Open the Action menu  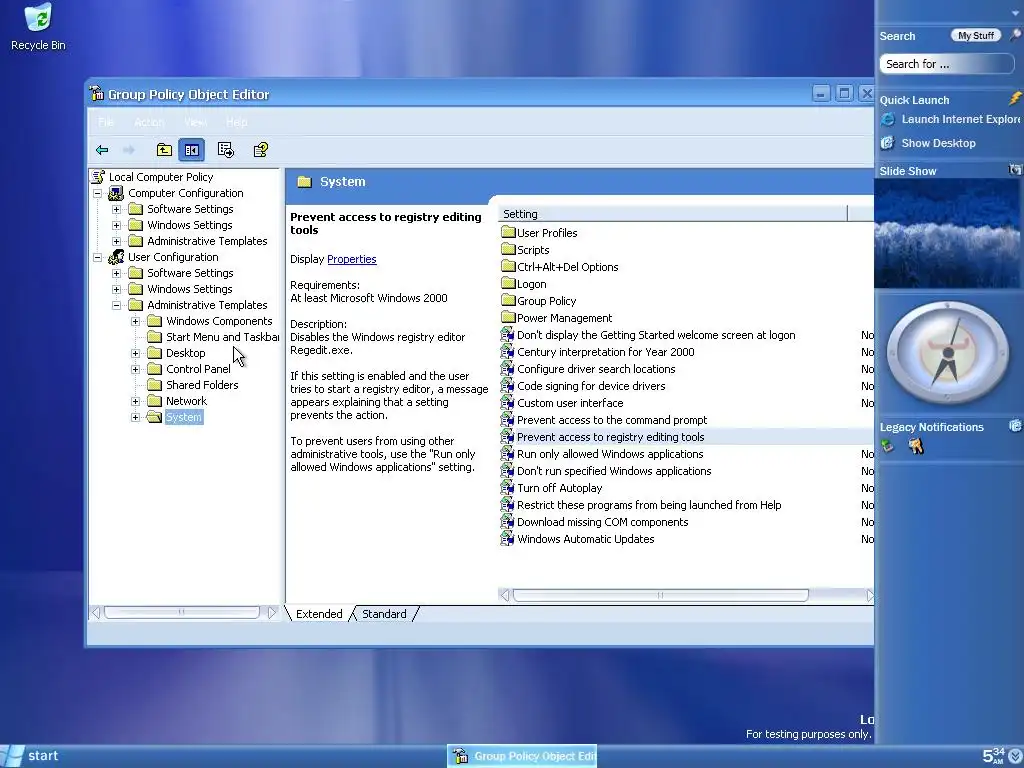point(149,122)
